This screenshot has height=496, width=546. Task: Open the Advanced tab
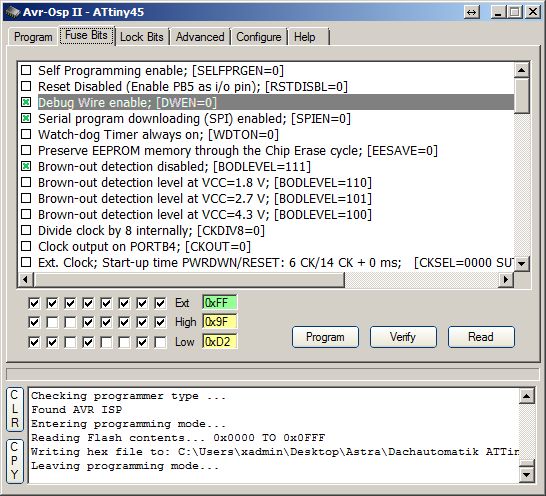tap(200, 37)
